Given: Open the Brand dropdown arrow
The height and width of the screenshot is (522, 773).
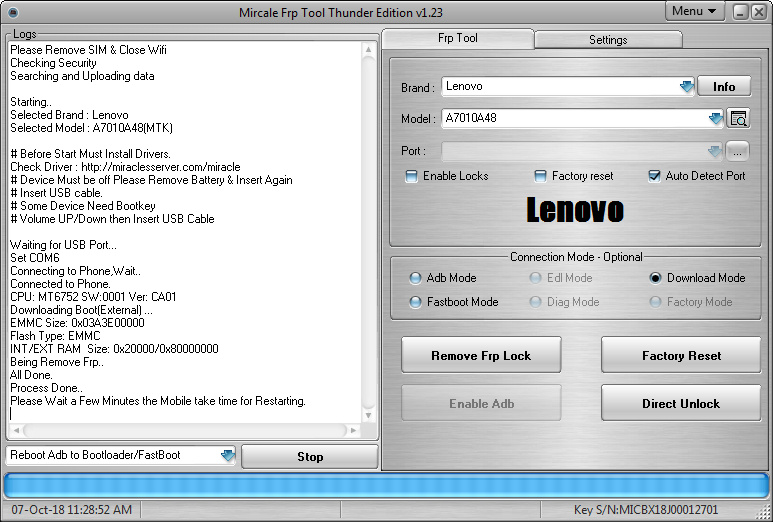Looking at the screenshot, I should 687,87.
